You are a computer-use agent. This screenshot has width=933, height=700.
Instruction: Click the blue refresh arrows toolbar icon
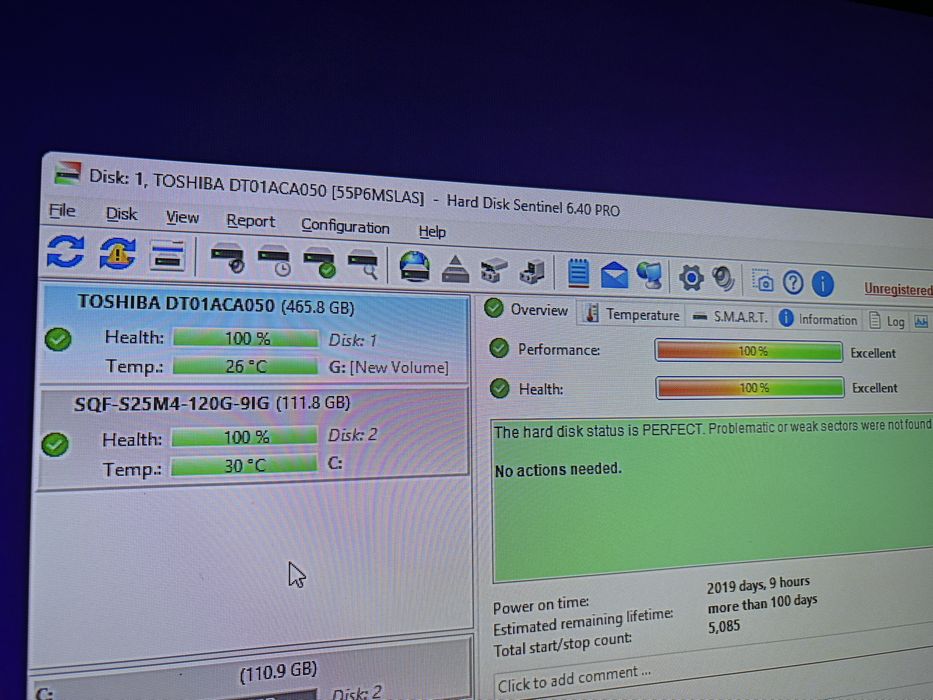(65, 251)
